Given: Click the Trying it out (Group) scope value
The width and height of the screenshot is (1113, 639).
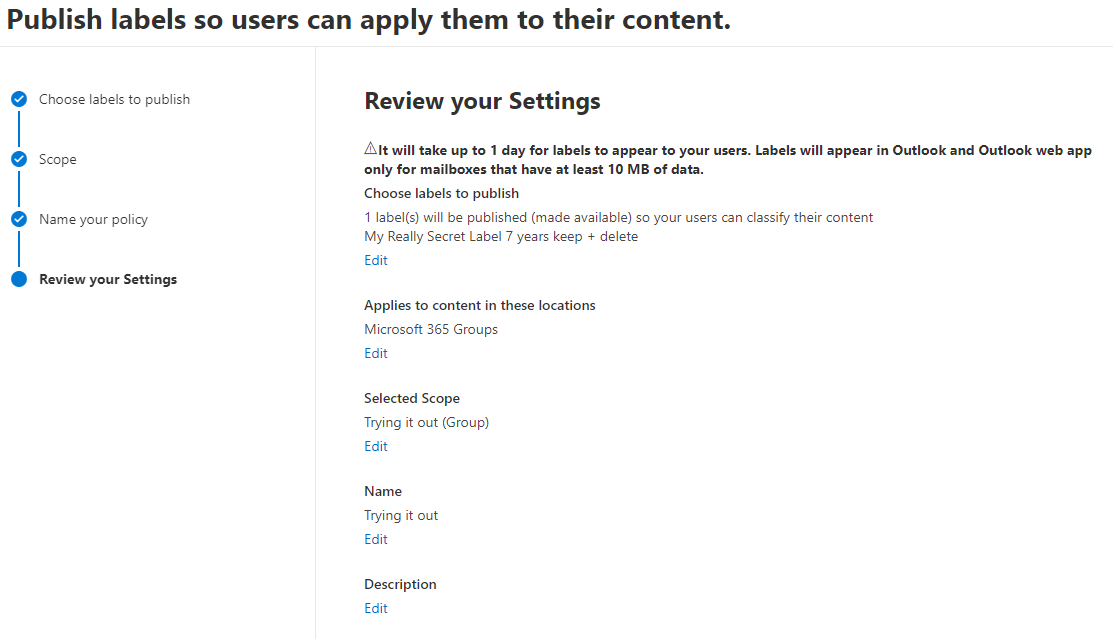Looking at the screenshot, I should tap(426, 422).
